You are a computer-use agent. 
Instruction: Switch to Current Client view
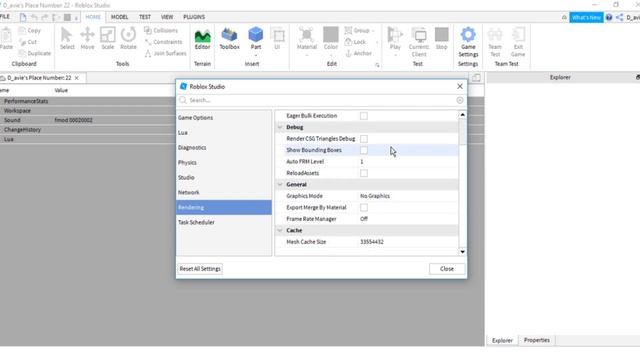tap(419, 42)
